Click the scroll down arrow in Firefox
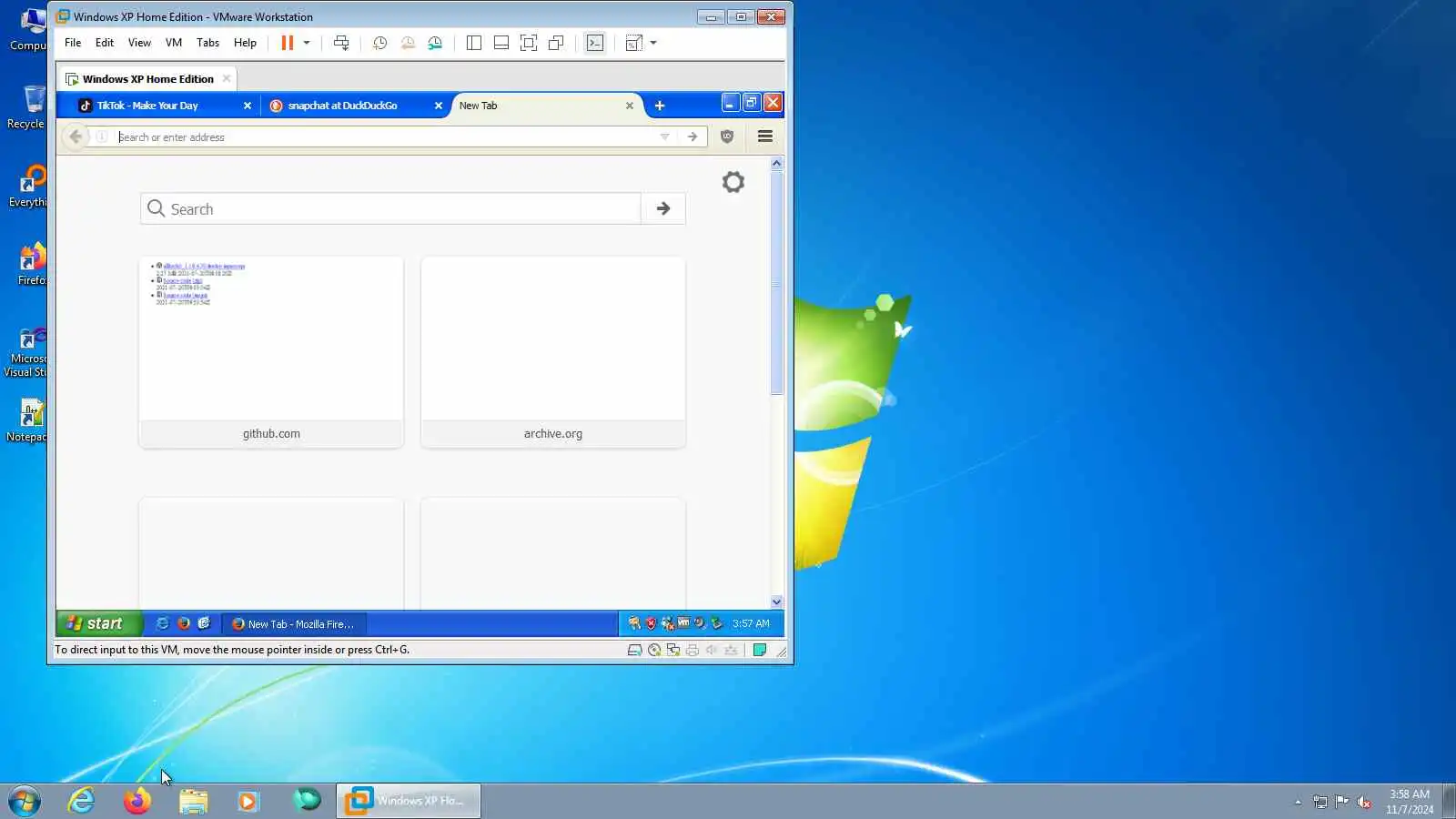 [776, 602]
